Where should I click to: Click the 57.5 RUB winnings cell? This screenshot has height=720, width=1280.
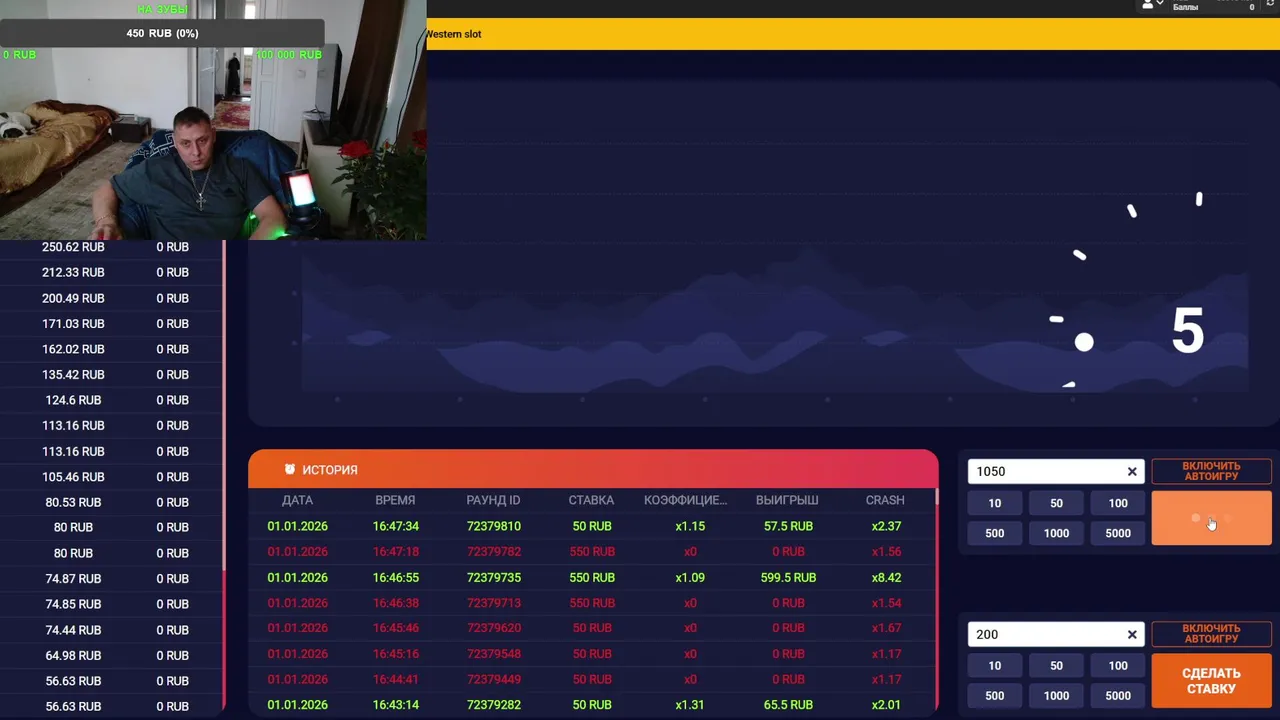coord(788,526)
